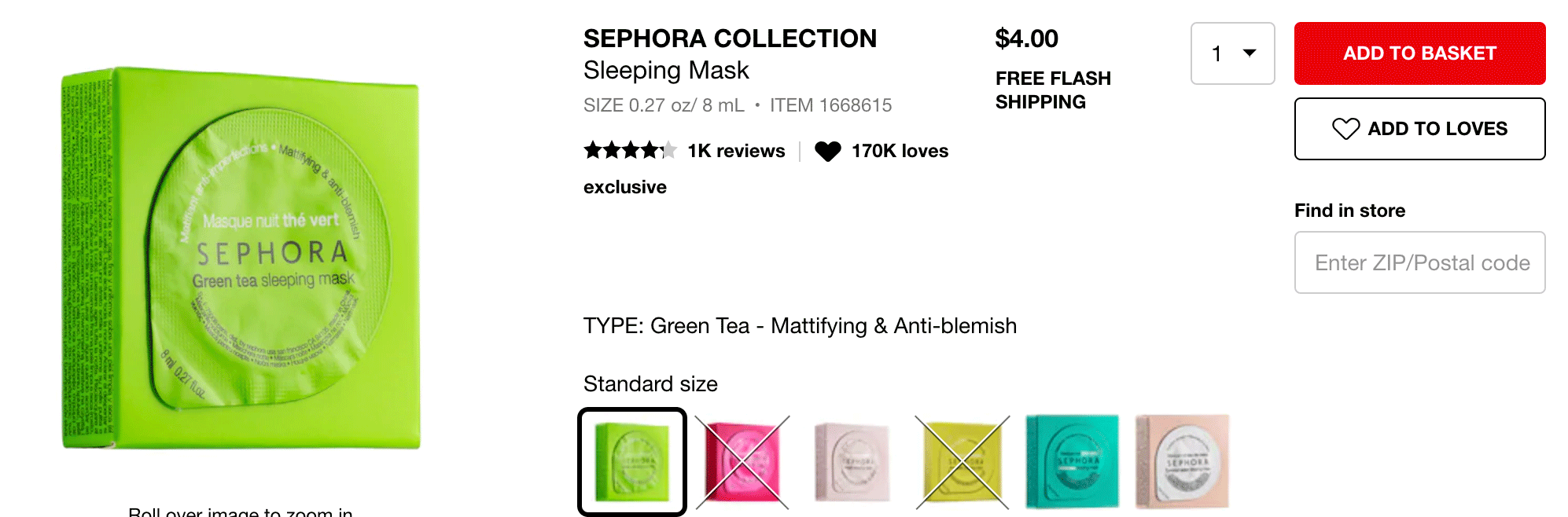1568x517 pixels.
Task: Click the Add to Loves button
Action: point(1420,129)
